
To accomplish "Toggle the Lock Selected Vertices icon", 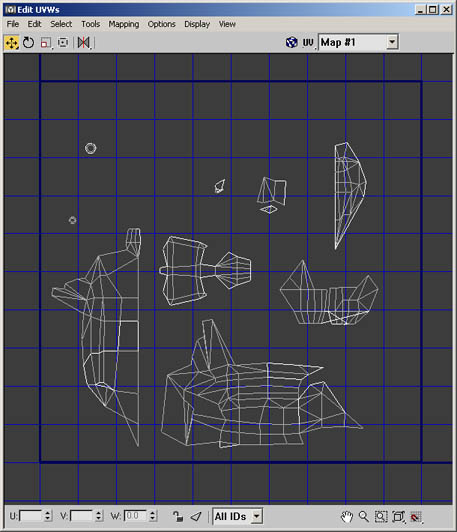I will pos(177,516).
